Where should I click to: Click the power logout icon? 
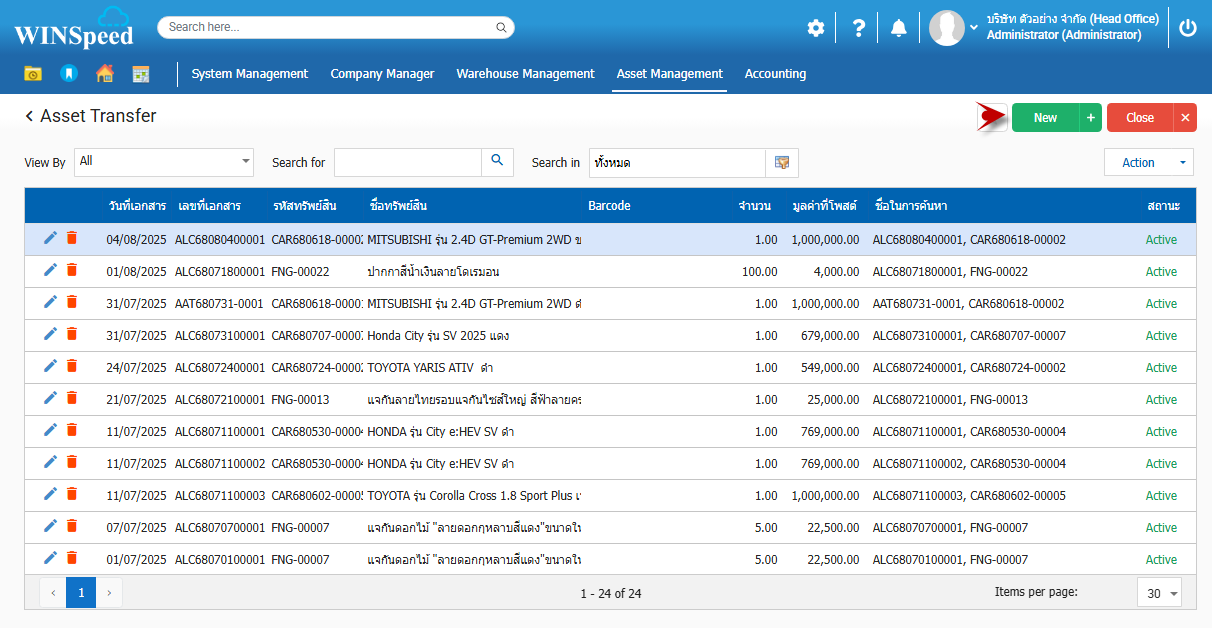click(1187, 28)
